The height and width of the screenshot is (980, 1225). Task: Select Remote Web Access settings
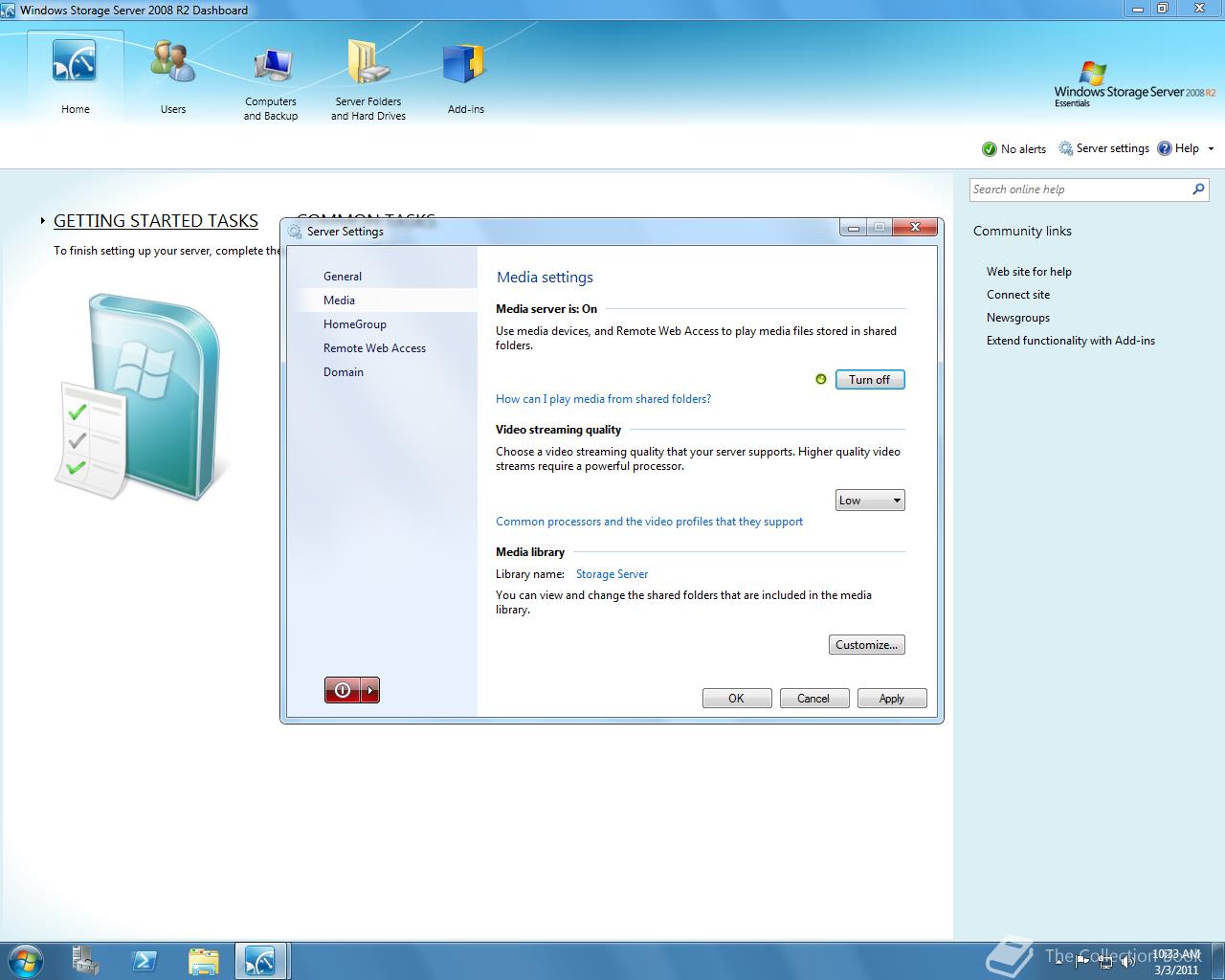click(x=374, y=348)
